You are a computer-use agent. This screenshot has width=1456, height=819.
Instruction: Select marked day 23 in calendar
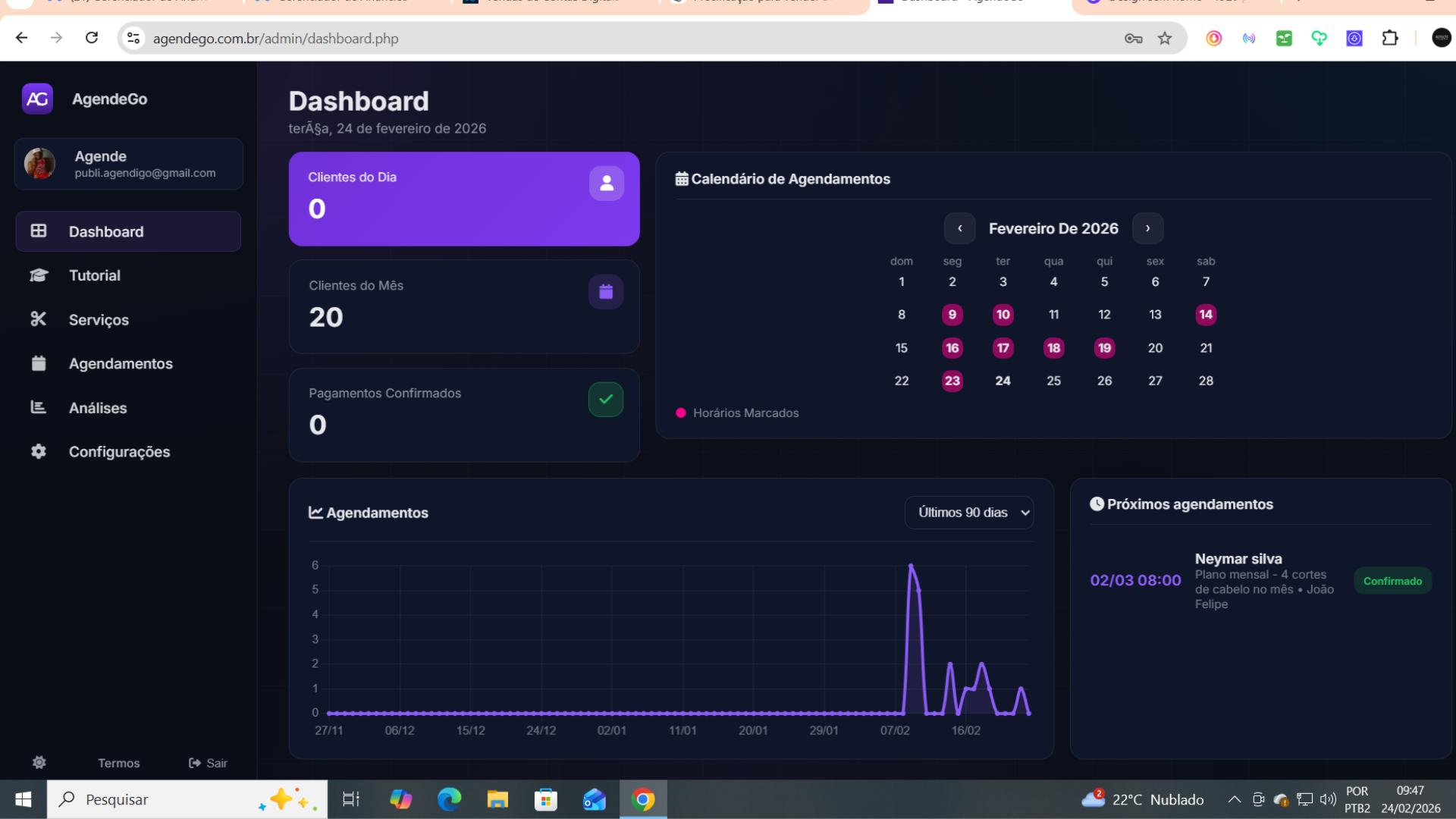(x=952, y=381)
